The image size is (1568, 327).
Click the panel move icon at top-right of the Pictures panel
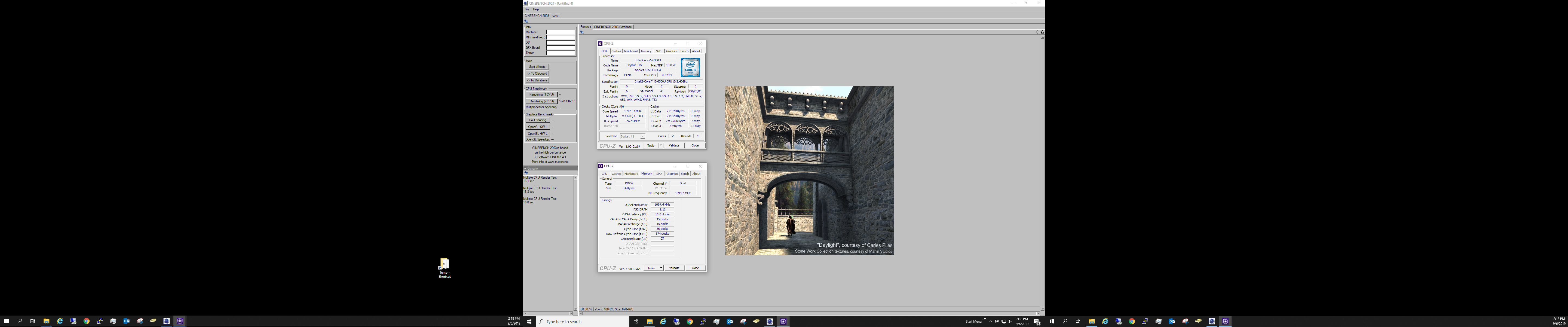[1037, 32]
